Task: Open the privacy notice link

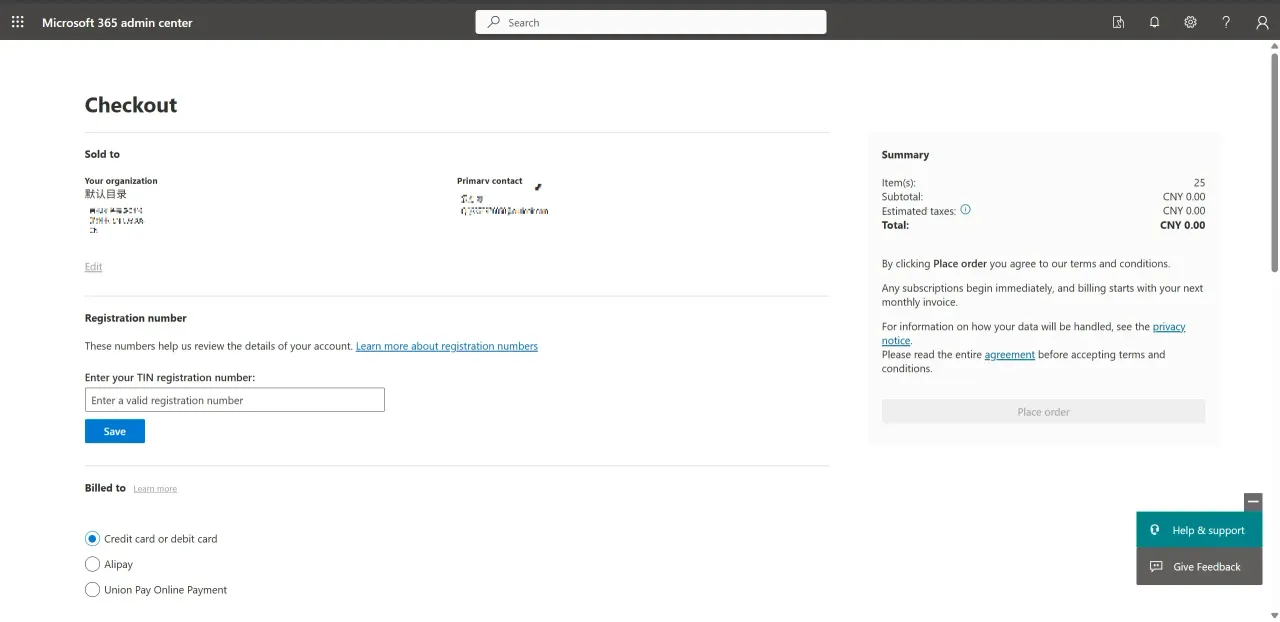Action: pyautogui.click(x=1034, y=334)
